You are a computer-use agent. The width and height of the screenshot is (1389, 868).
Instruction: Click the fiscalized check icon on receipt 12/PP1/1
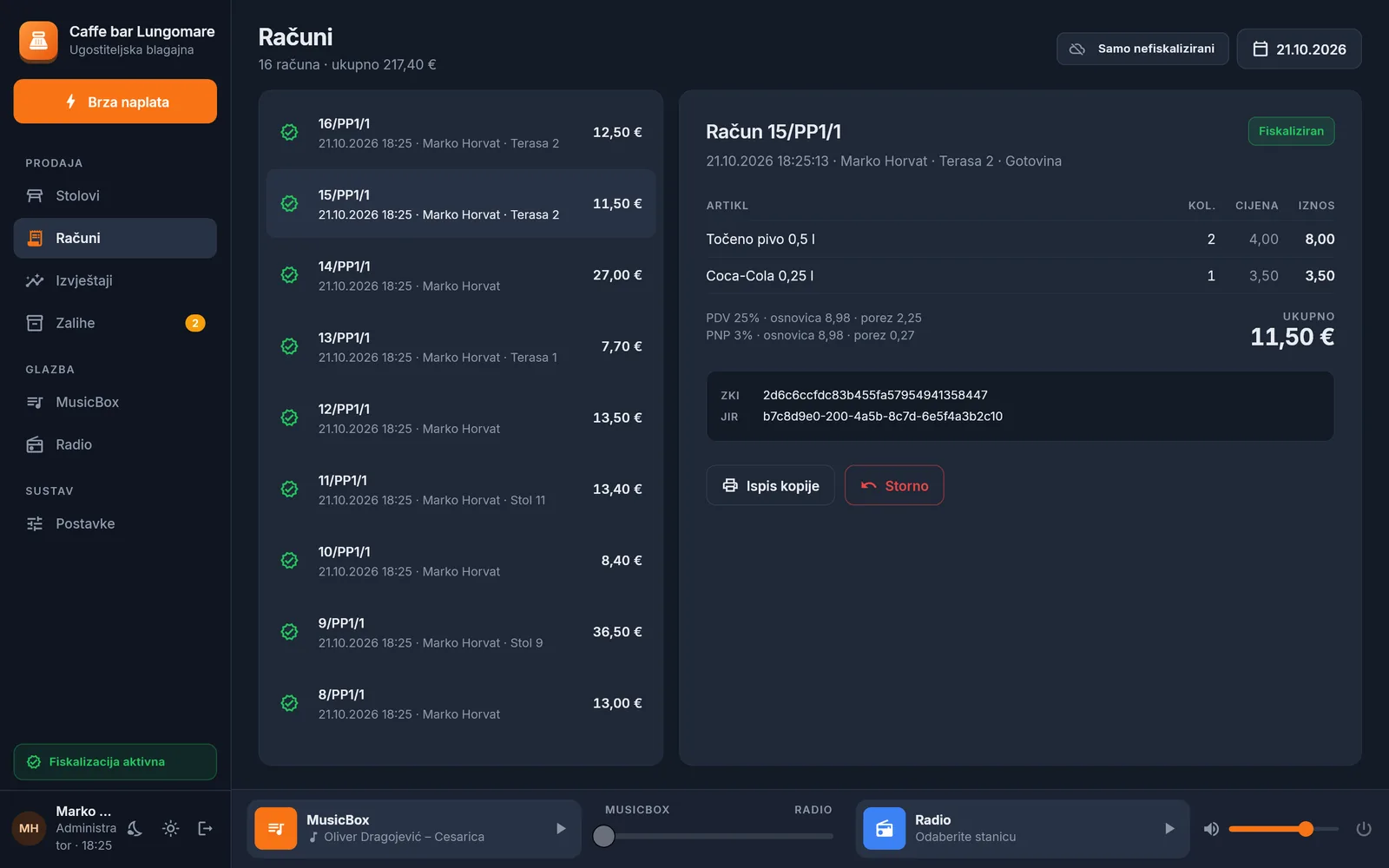(x=290, y=418)
